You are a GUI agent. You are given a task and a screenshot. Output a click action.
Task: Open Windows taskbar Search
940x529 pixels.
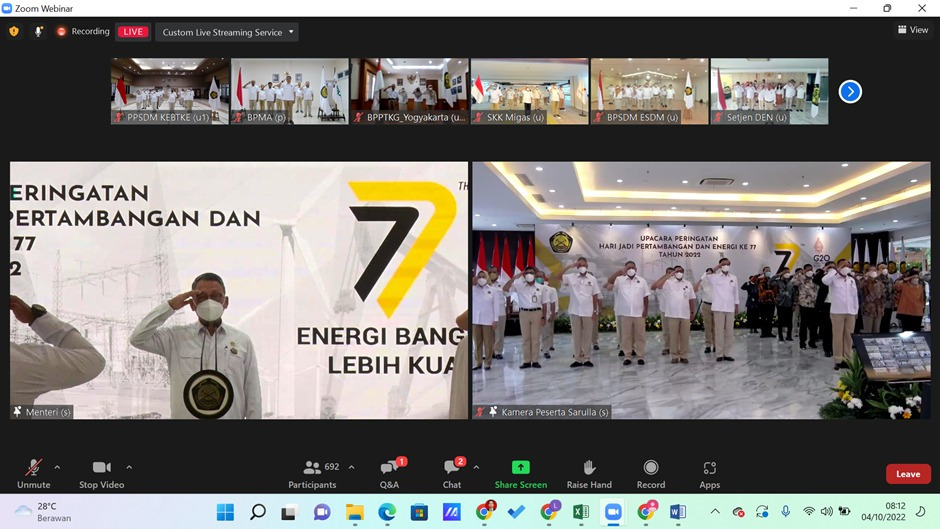[x=258, y=512]
